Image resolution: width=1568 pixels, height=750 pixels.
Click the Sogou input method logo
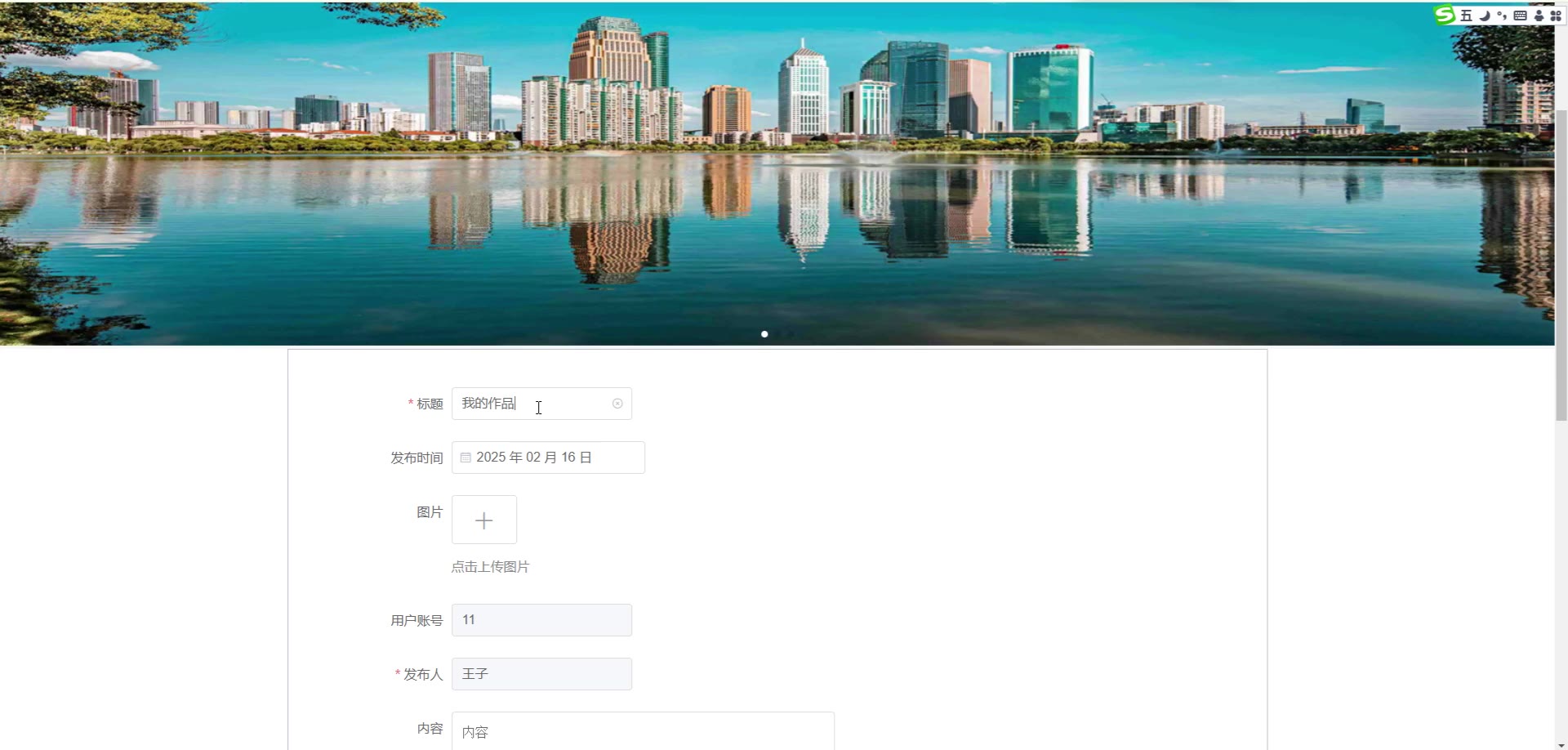point(1445,16)
